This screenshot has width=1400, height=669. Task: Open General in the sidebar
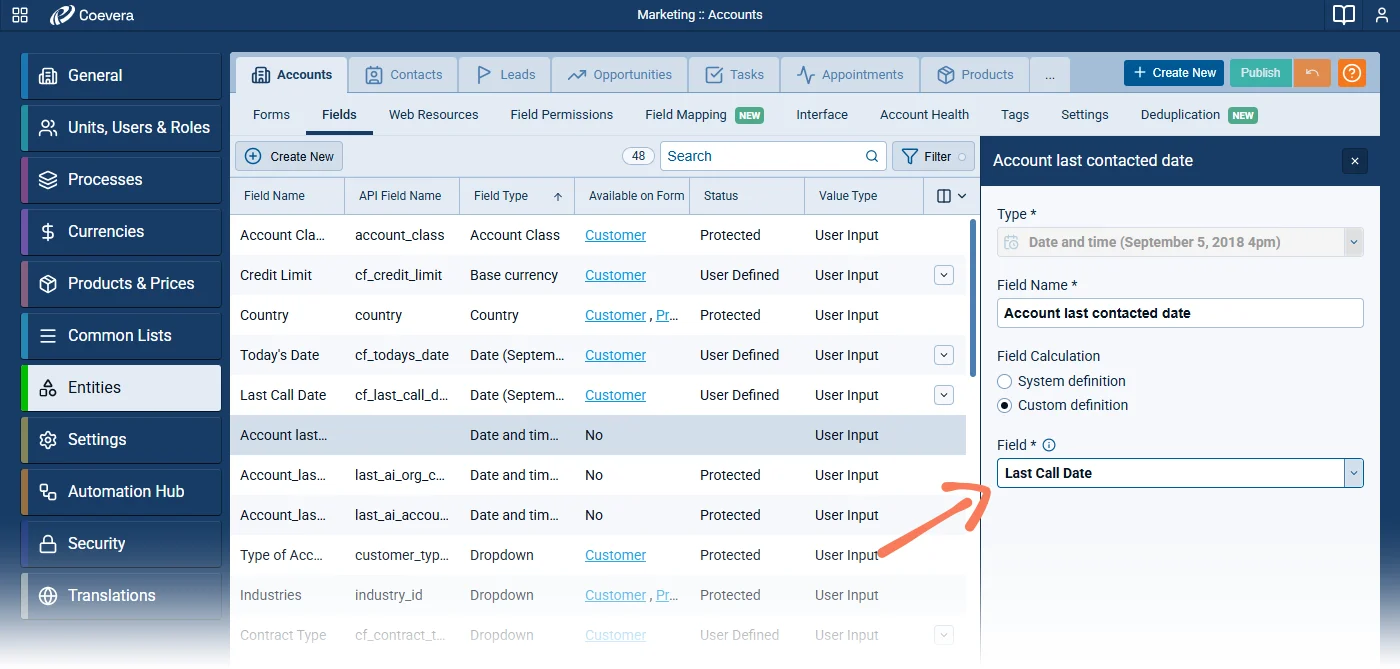pyautogui.click(x=121, y=76)
